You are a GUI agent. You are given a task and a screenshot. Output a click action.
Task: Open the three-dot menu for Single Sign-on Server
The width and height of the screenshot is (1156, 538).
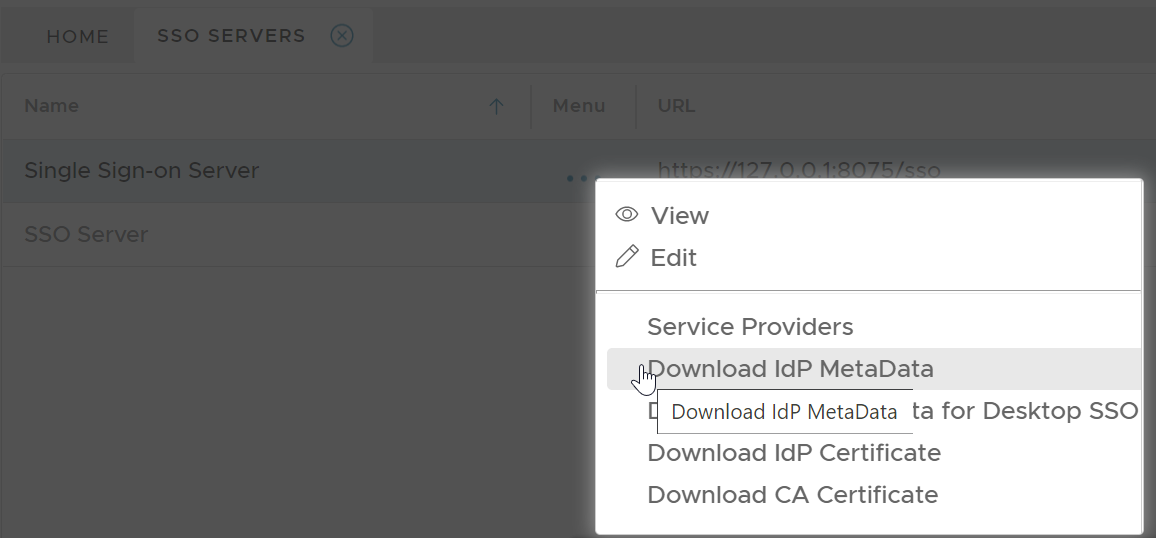pyautogui.click(x=577, y=178)
